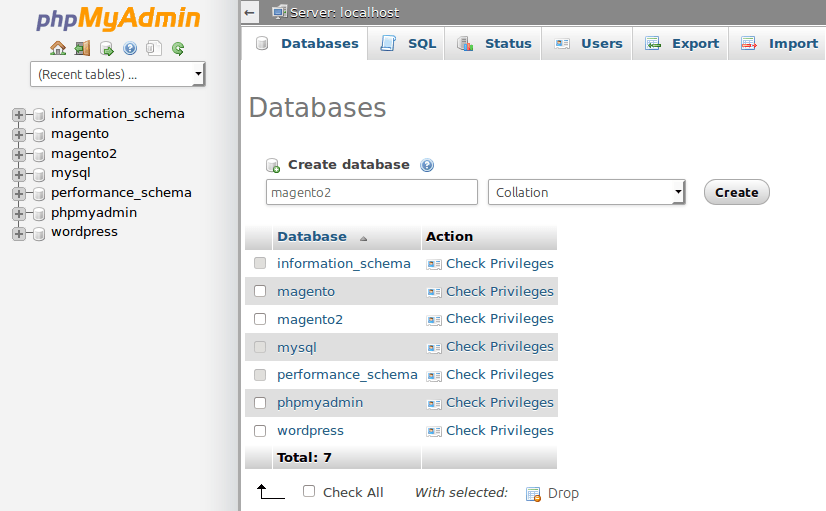Viewport: 826px width, 511px height.
Task: Tick the magento2 database checkbox
Action: [260, 319]
